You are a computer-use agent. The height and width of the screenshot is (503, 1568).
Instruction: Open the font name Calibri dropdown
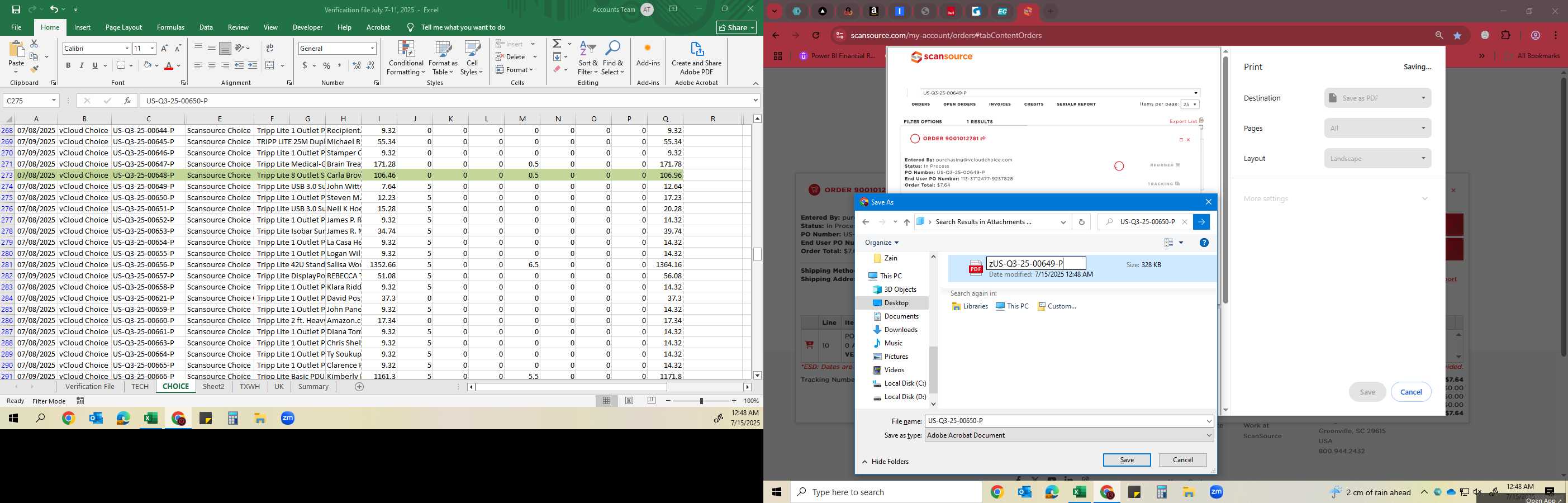[127, 48]
